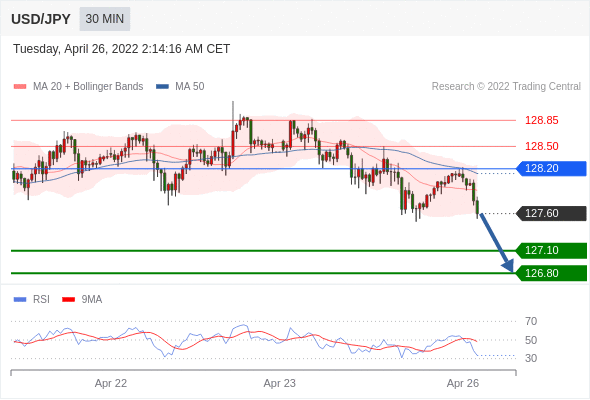
Task: Click the 128.85 resistance level label
Action: point(542,120)
